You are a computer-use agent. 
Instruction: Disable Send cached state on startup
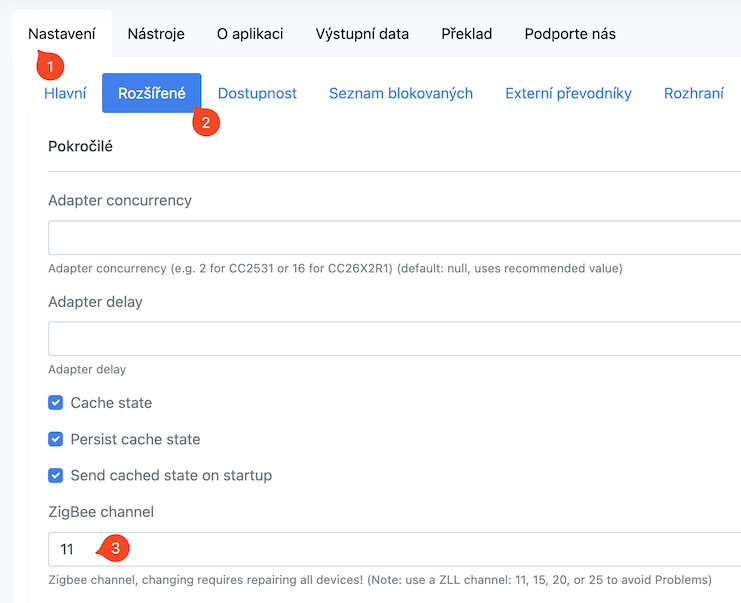56,475
